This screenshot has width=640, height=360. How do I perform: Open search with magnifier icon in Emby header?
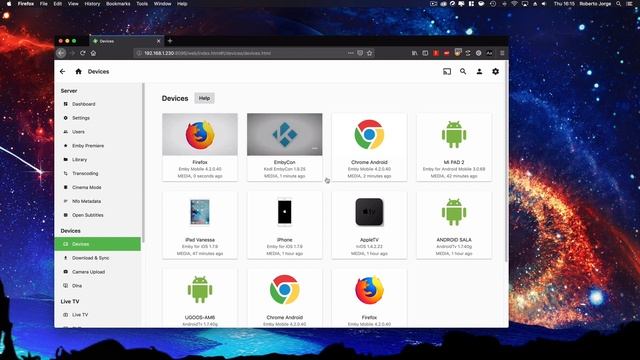coord(463,71)
